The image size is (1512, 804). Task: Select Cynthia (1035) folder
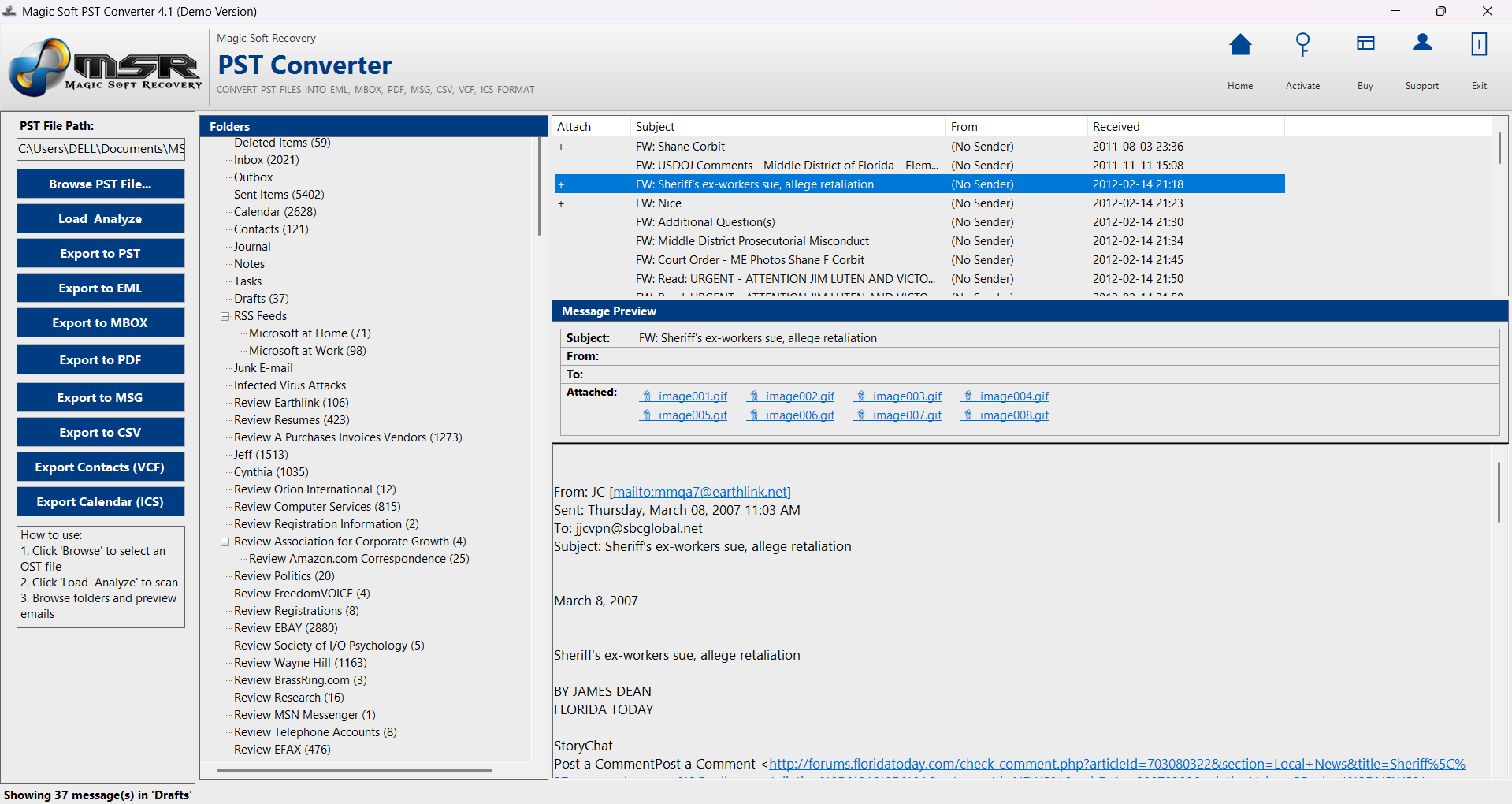271,472
